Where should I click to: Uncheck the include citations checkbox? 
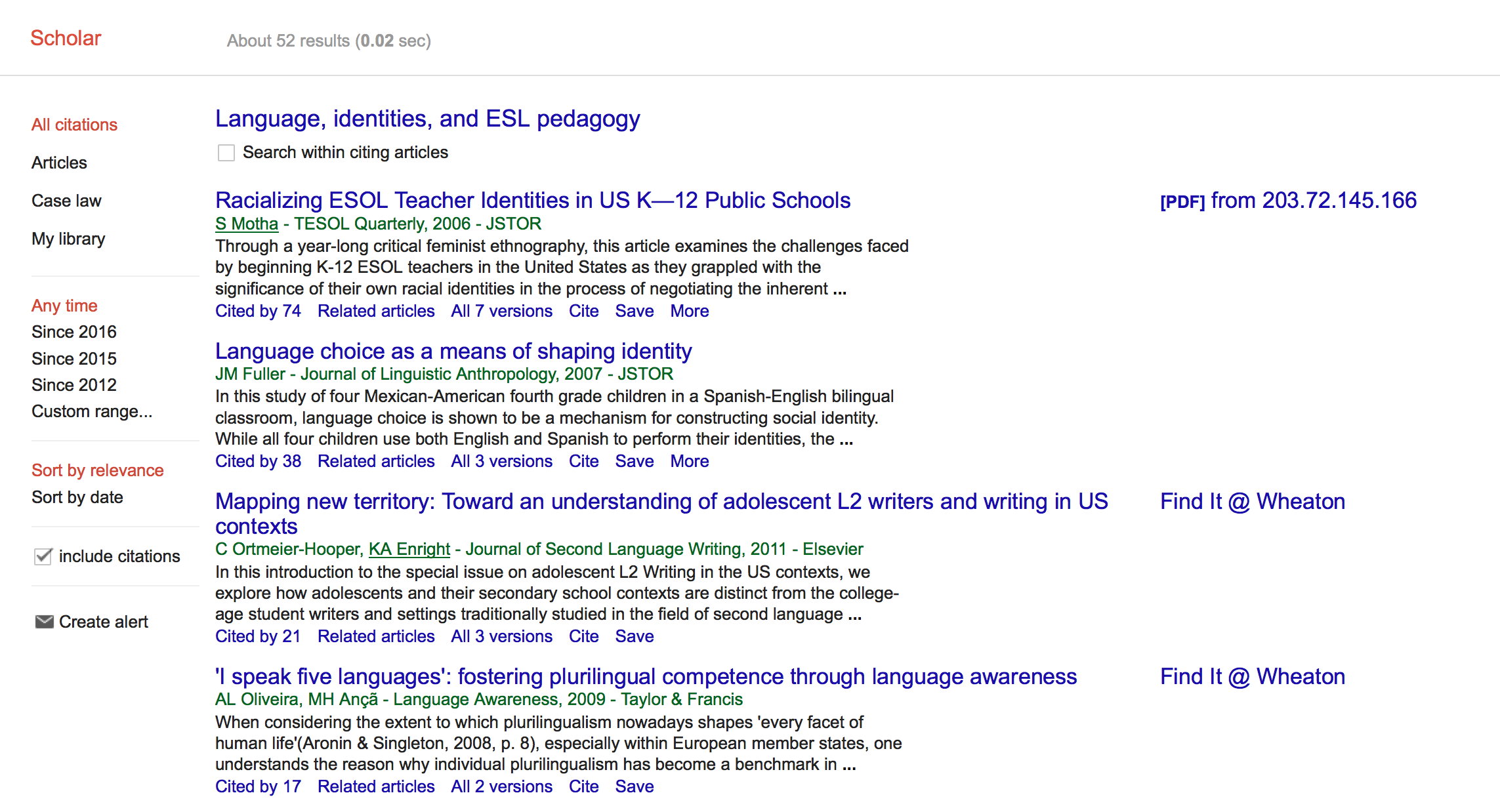[43, 556]
